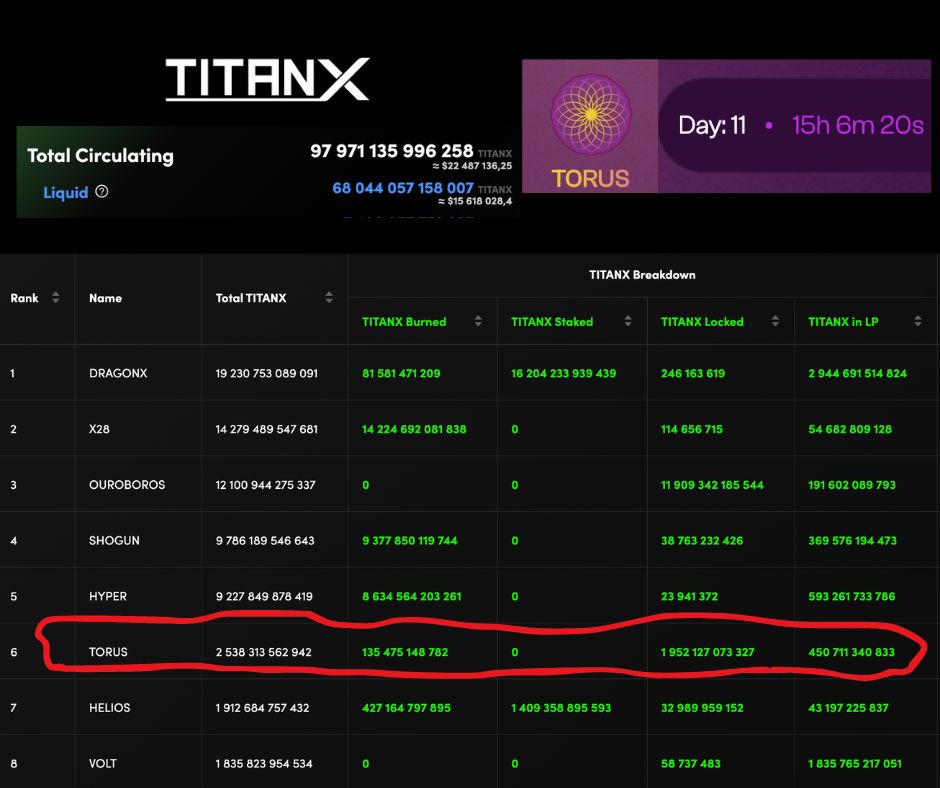
Task: Click HELIOS staked 1 409 358 895 593
Action: point(561,708)
